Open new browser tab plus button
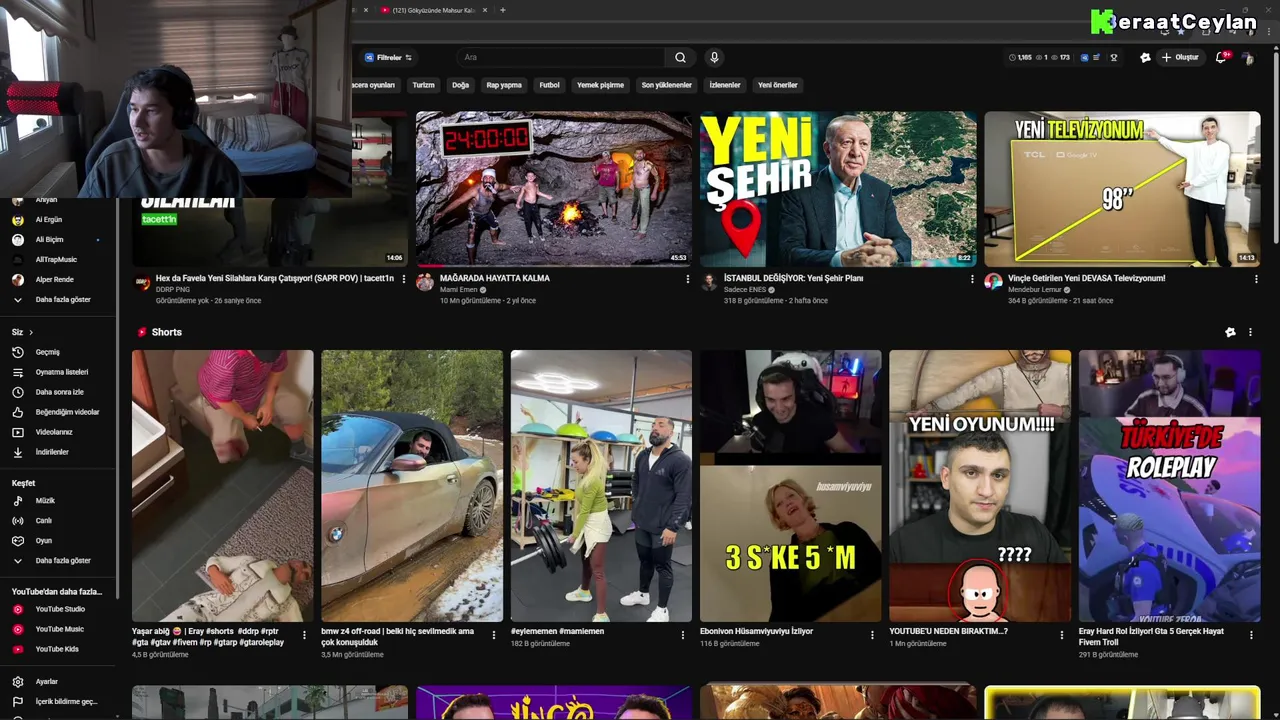This screenshot has height=720, width=1280. (502, 10)
